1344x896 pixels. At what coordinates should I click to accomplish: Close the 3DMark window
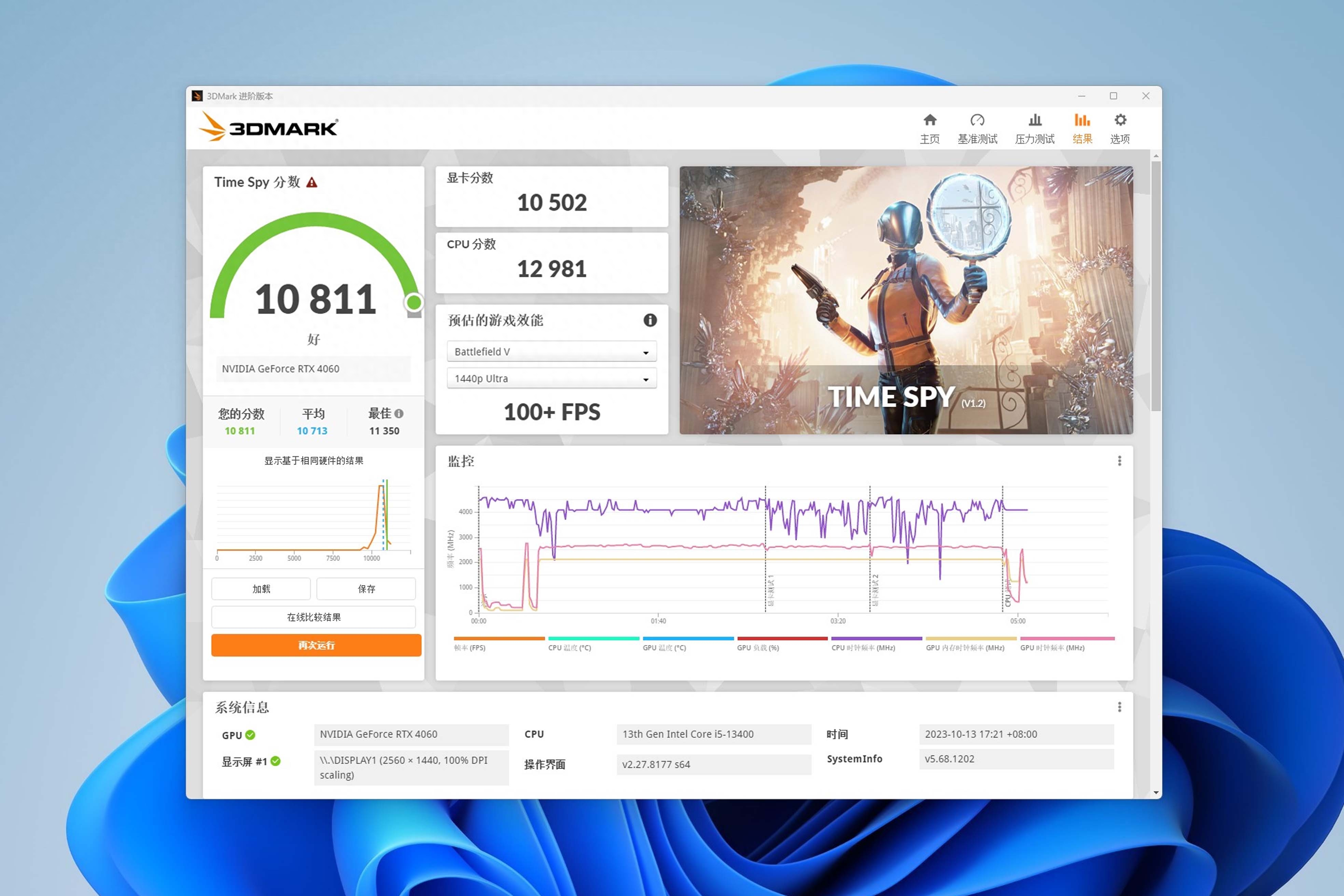1146,96
